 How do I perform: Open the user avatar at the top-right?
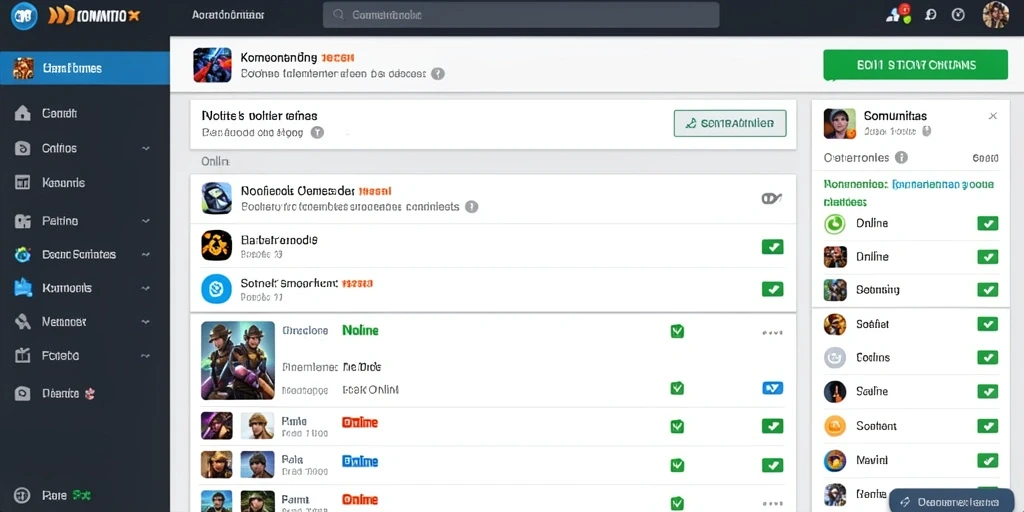click(x=995, y=14)
